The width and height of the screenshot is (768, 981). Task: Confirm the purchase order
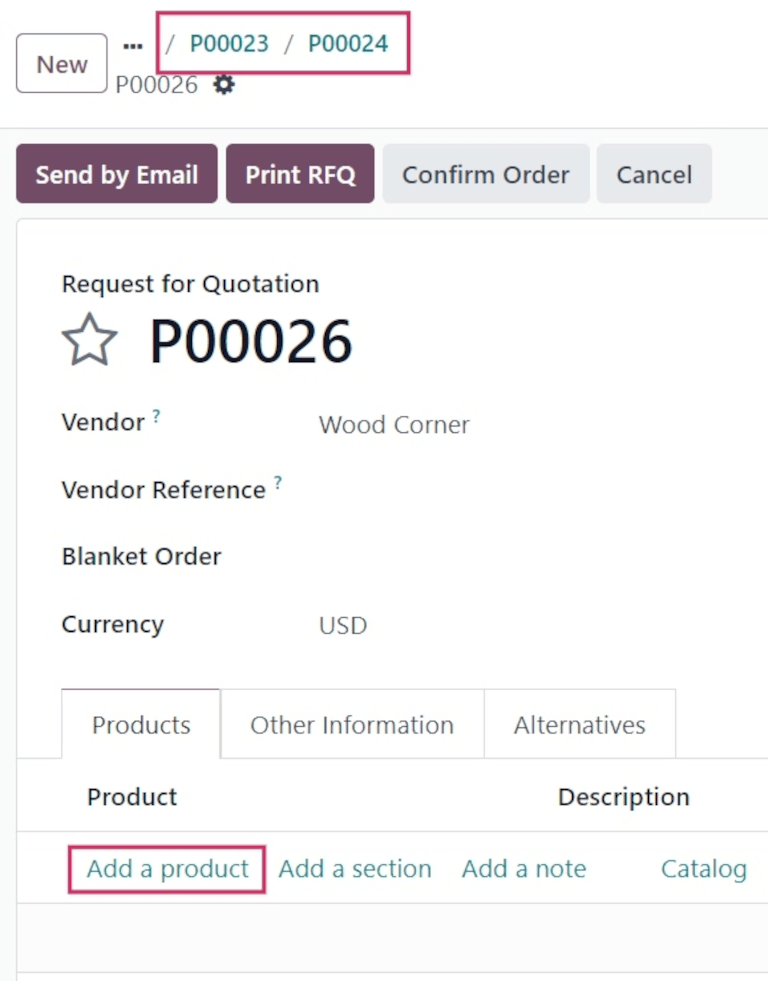click(x=485, y=174)
